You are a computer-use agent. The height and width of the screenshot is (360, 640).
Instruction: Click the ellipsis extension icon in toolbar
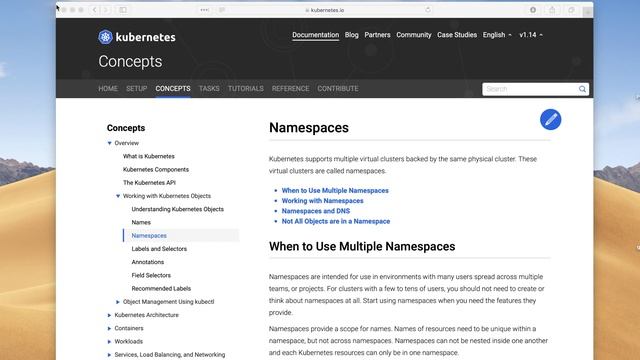204,10
